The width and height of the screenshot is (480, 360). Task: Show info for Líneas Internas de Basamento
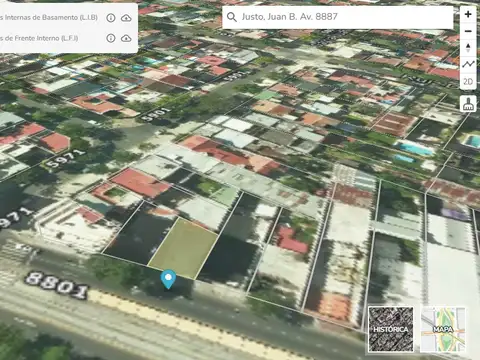[111, 18]
